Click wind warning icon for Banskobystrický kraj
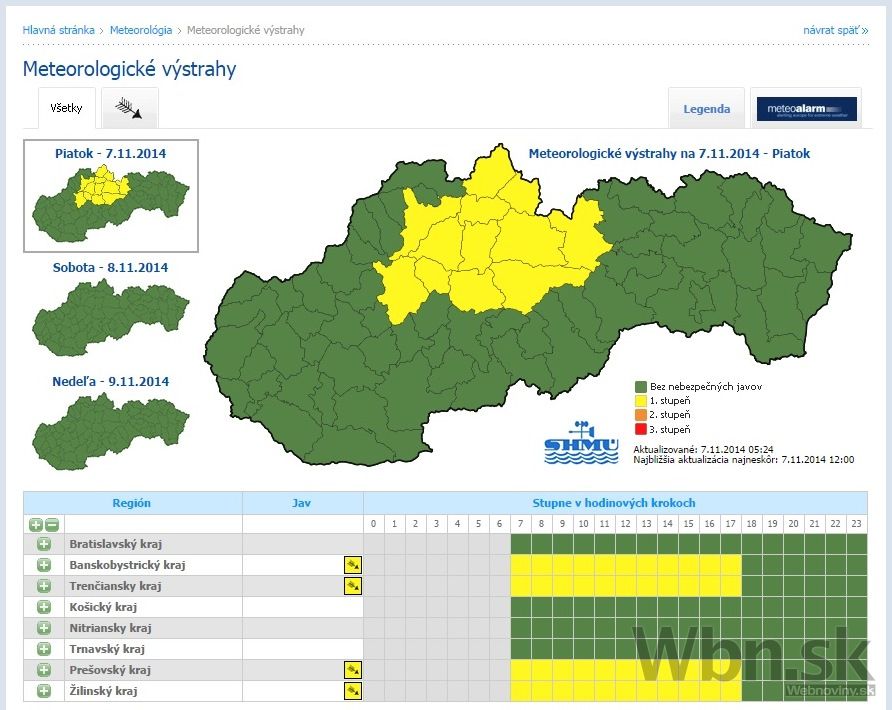The image size is (892, 710). [x=353, y=565]
